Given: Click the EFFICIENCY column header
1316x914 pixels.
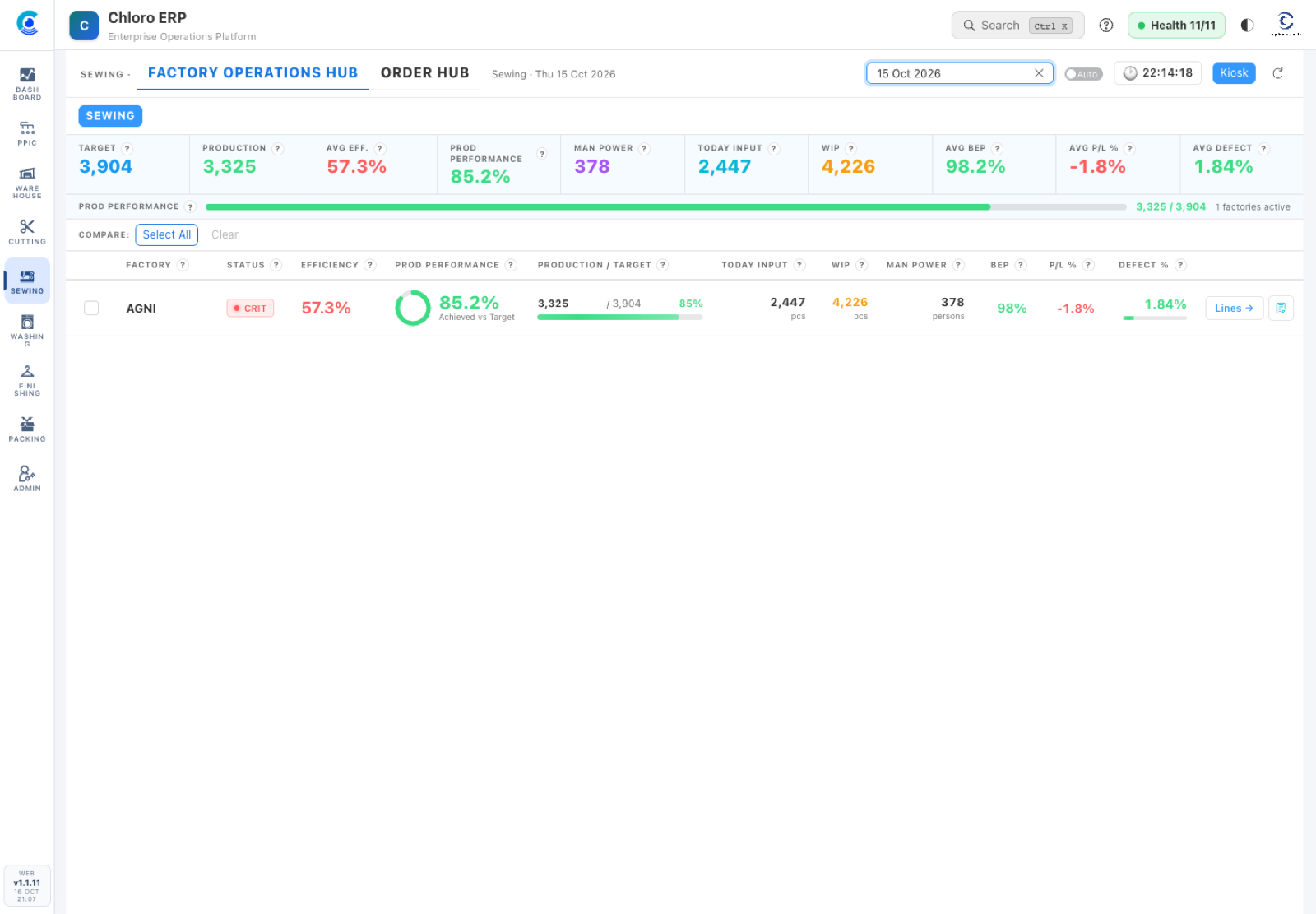Looking at the screenshot, I should point(330,265).
